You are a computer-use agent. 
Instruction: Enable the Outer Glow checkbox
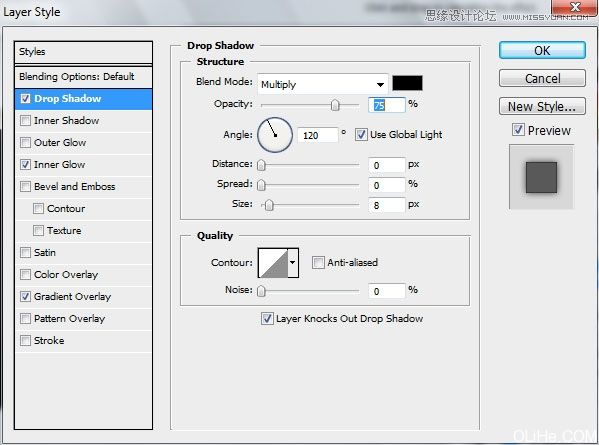[25, 143]
